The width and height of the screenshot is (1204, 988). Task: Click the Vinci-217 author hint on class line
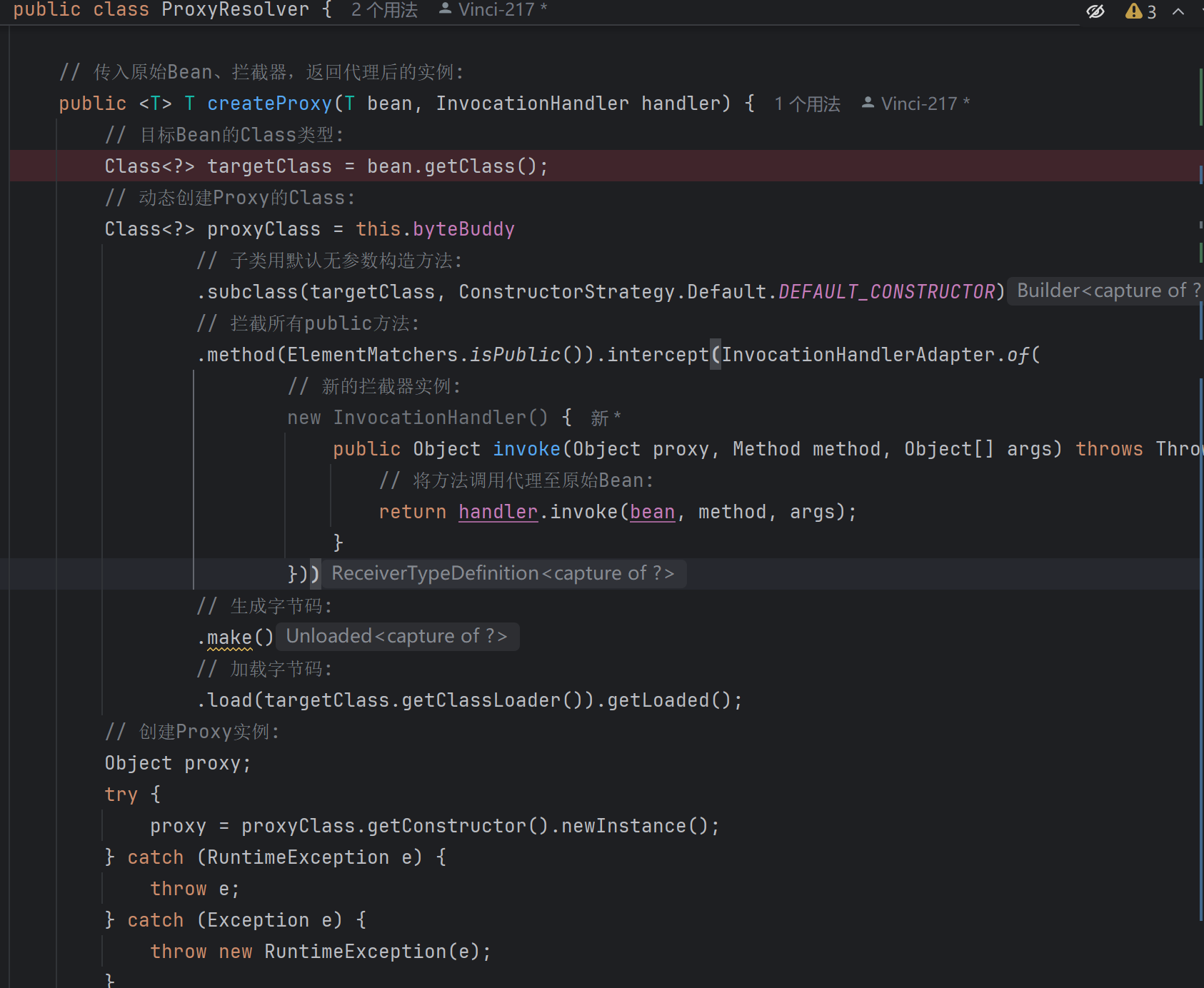tap(503, 10)
